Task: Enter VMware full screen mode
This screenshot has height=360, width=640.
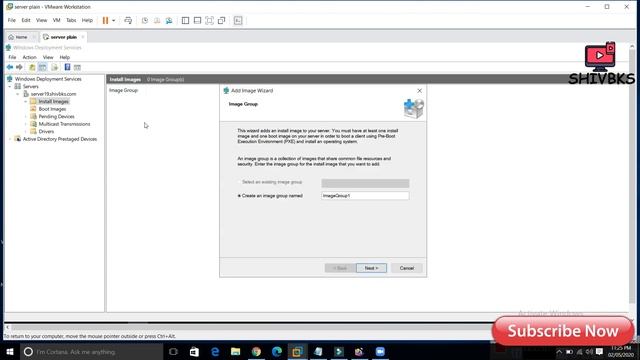Action: point(209,20)
